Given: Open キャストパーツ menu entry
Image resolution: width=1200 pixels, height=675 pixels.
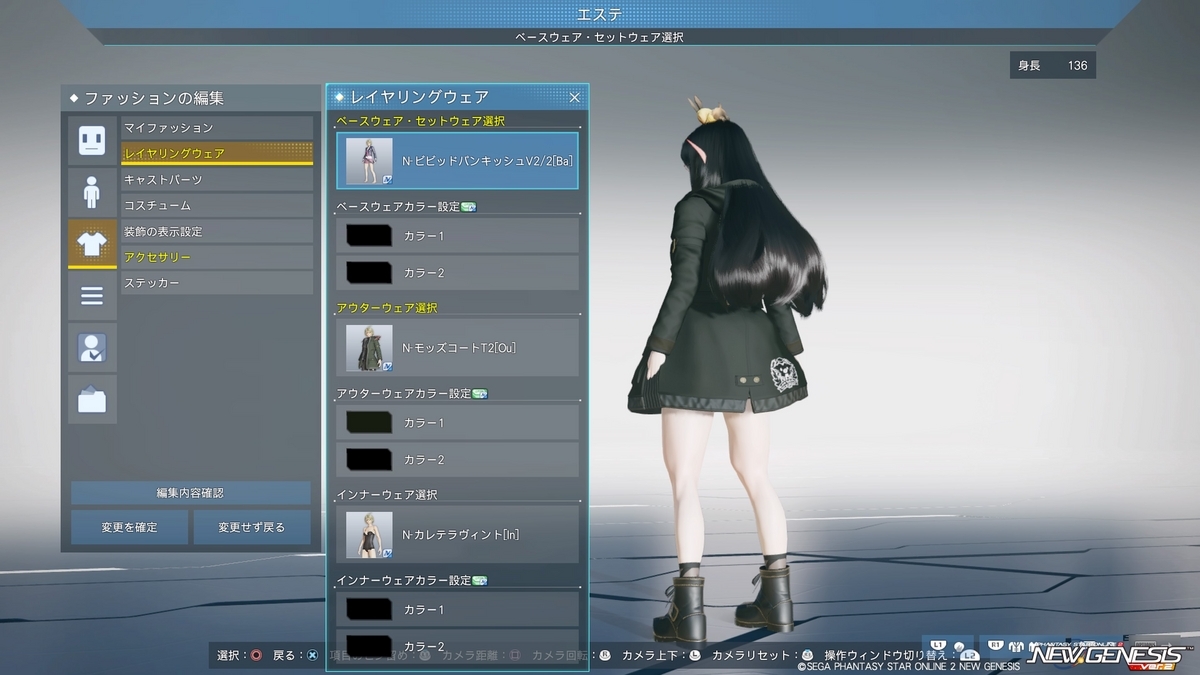Looking at the screenshot, I should (217, 180).
